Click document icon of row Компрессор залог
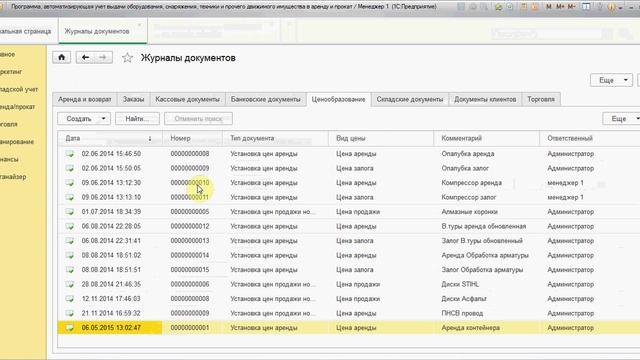 (x=70, y=197)
